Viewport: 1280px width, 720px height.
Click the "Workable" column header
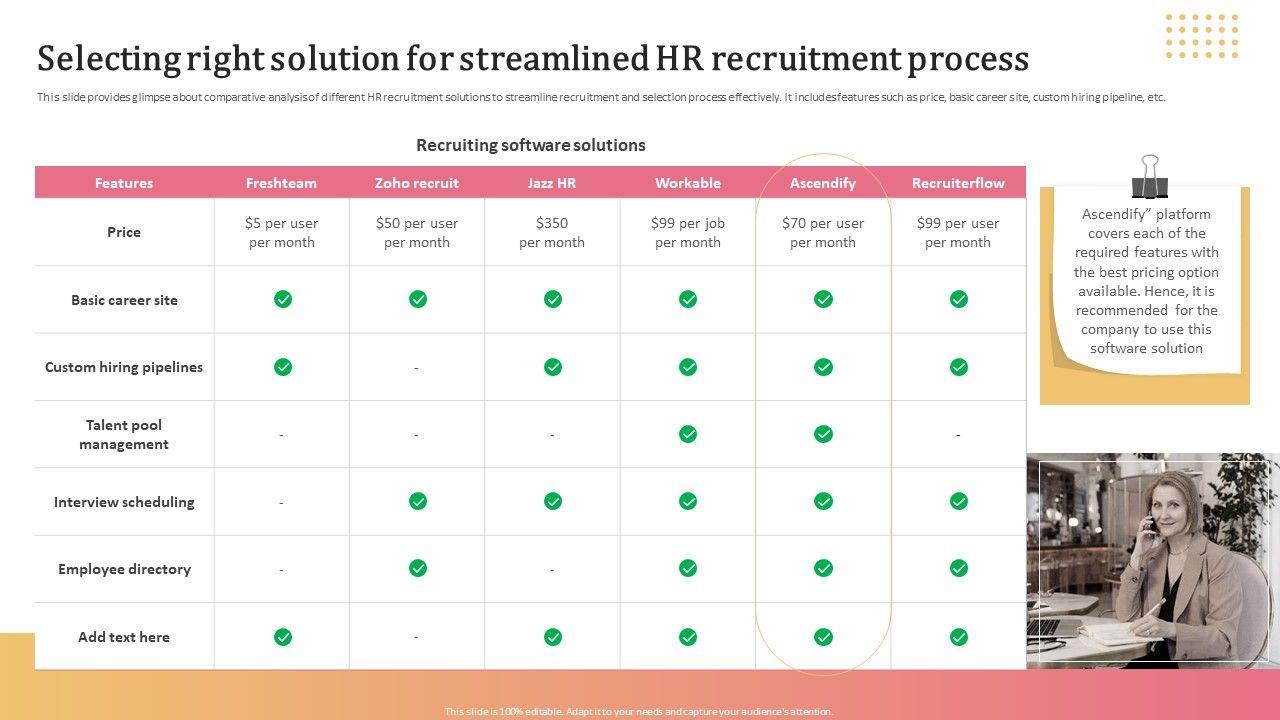click(x=688, y=183)
